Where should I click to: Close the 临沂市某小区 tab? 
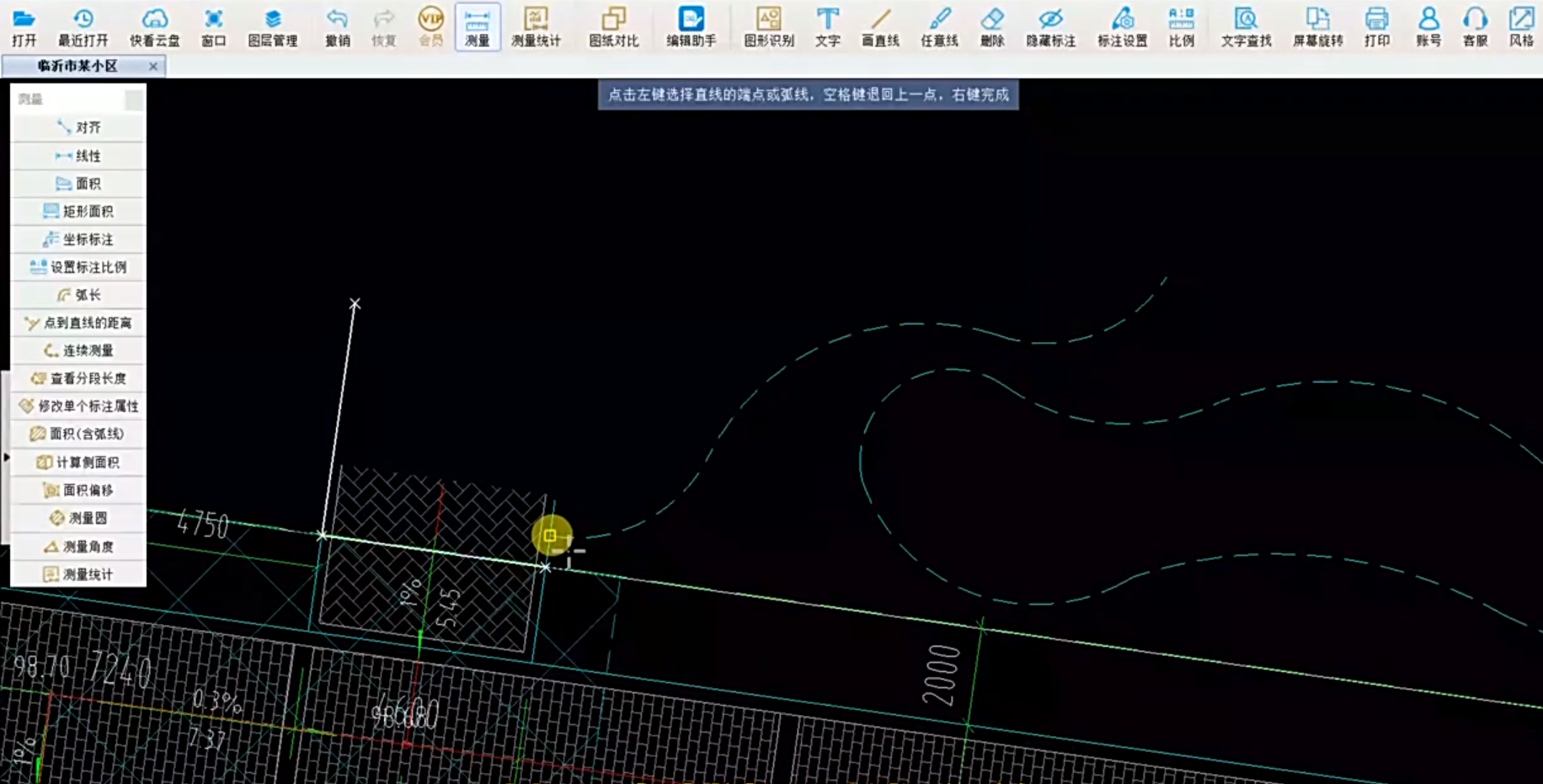(153, 66)
